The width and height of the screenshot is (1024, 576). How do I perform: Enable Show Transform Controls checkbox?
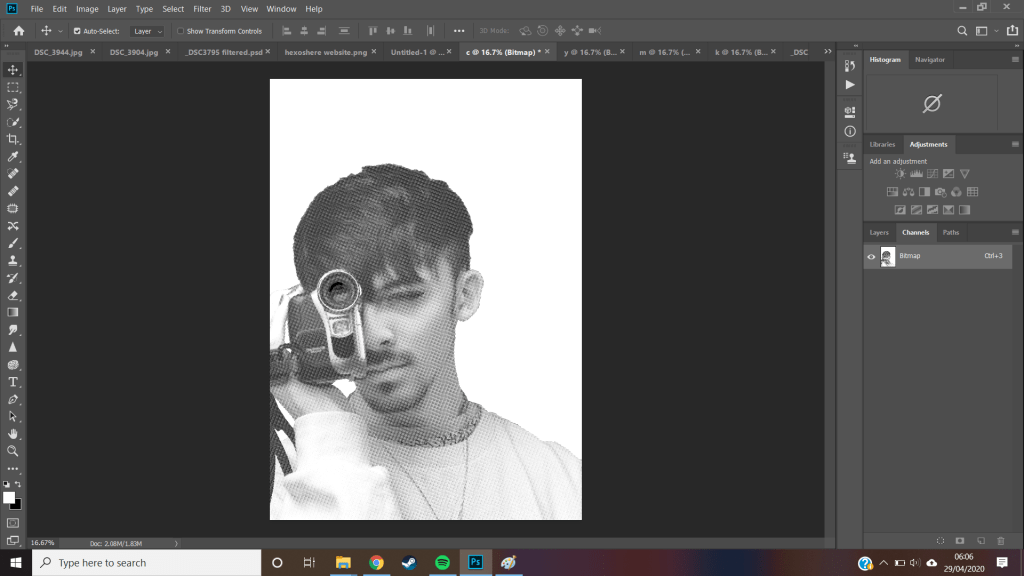[181, 31]
